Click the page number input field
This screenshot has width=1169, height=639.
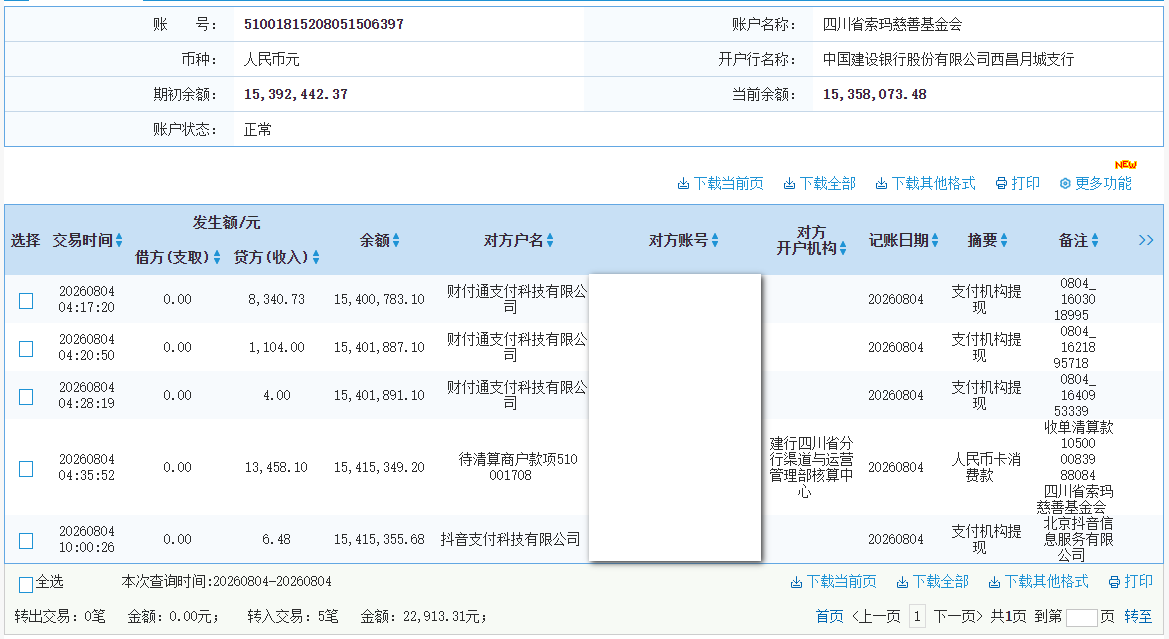[x=1082, y=617]
